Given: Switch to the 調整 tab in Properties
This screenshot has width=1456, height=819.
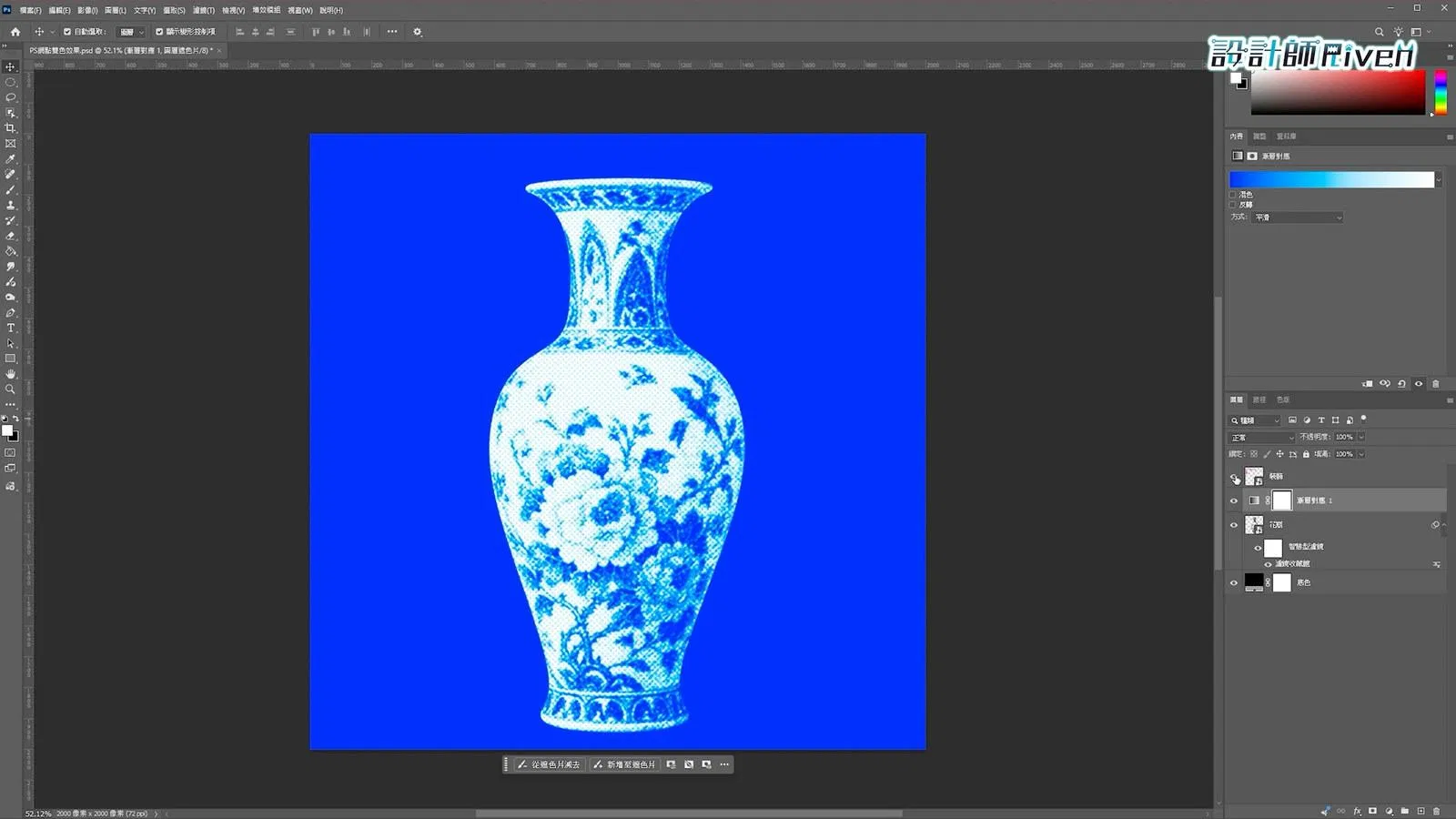Looking at the screenshot, I should [1259, 136].
